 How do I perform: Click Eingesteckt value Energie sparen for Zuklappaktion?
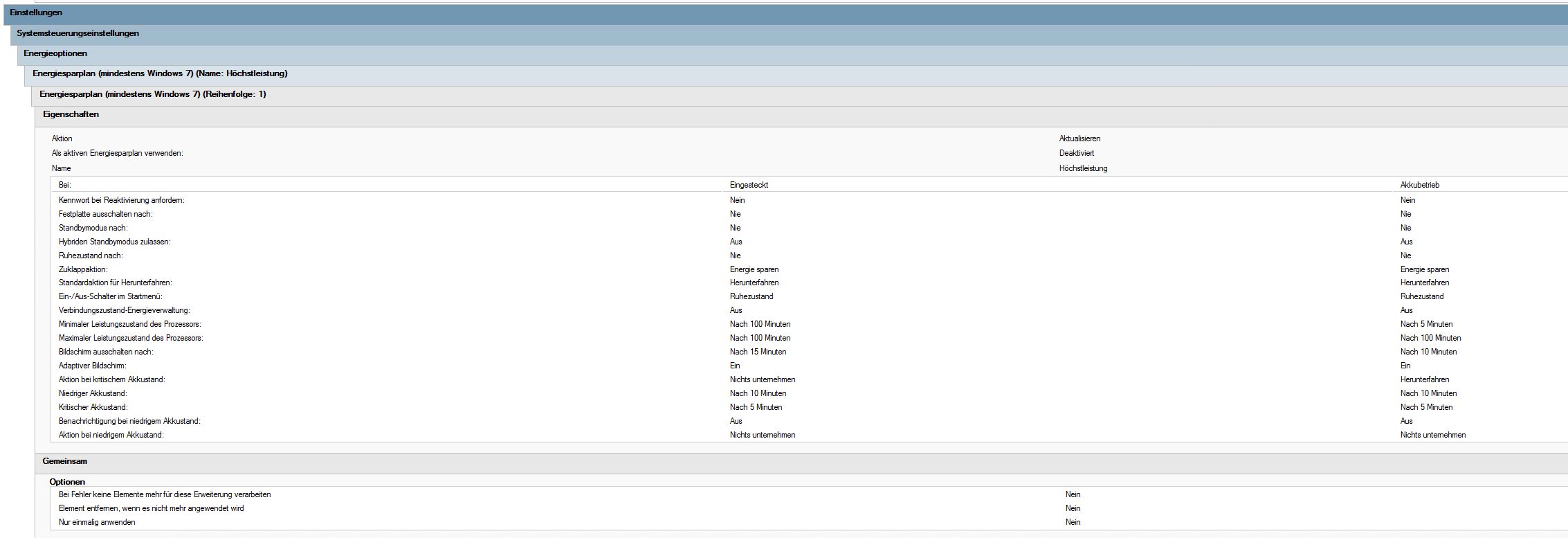[754, 269]
